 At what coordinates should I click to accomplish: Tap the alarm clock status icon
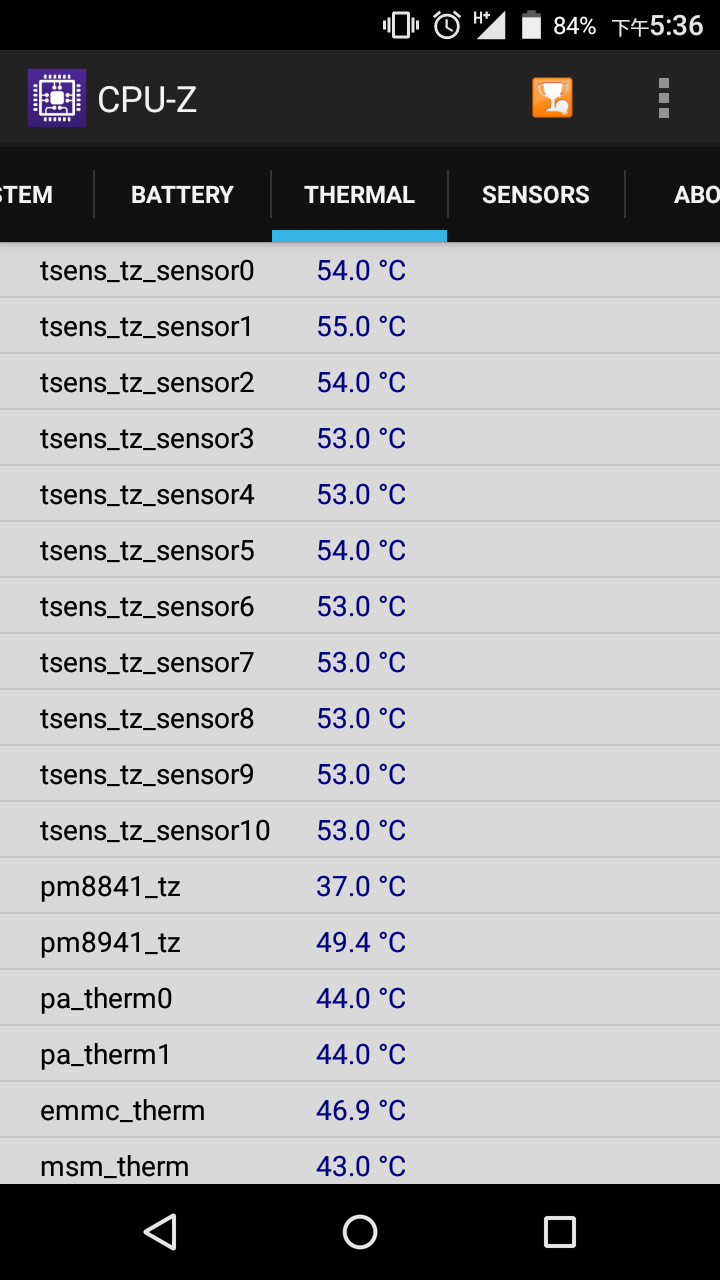click(x=447, y=25)
